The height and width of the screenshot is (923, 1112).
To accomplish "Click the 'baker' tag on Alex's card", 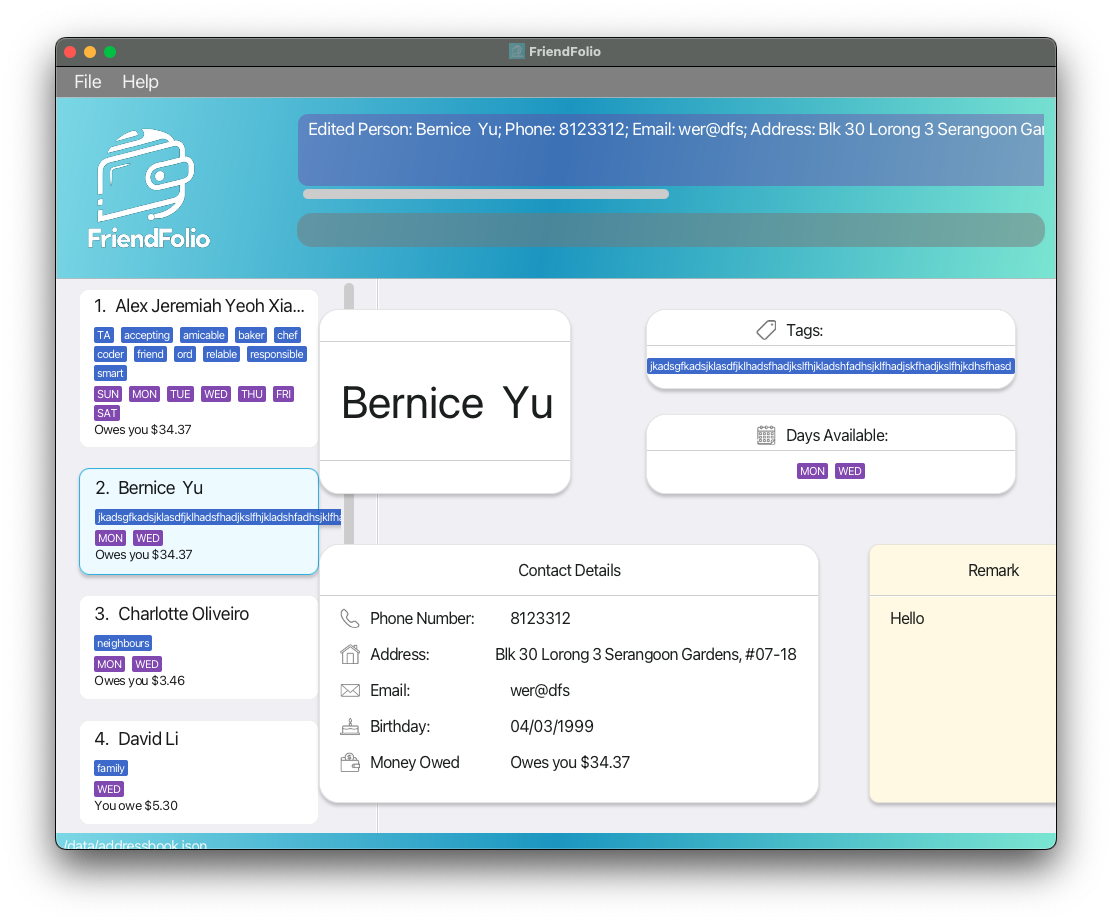I will click(x=251, y=335).
